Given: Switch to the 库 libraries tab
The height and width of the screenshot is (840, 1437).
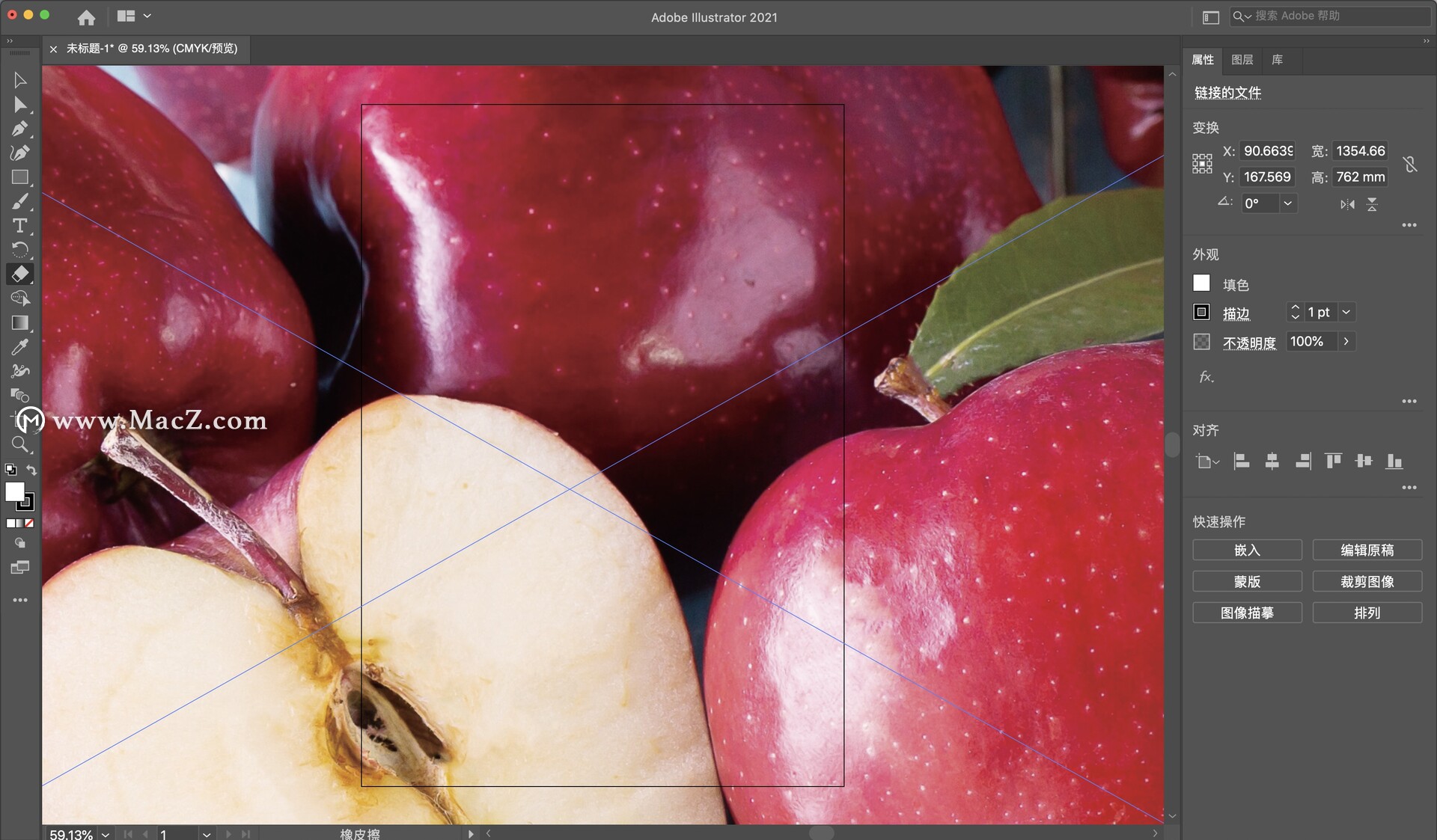Looking at the screenshot, I should [1278, 60].
